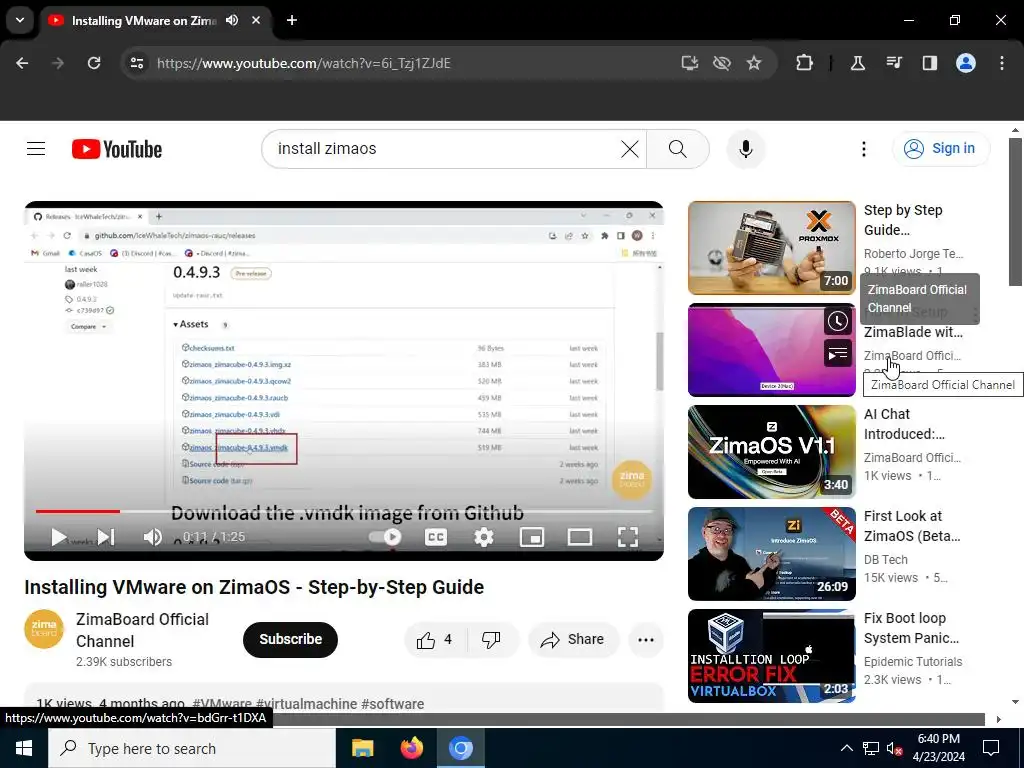
Task: Open browser extensions puzzle icon
Action: click(805, 63)
